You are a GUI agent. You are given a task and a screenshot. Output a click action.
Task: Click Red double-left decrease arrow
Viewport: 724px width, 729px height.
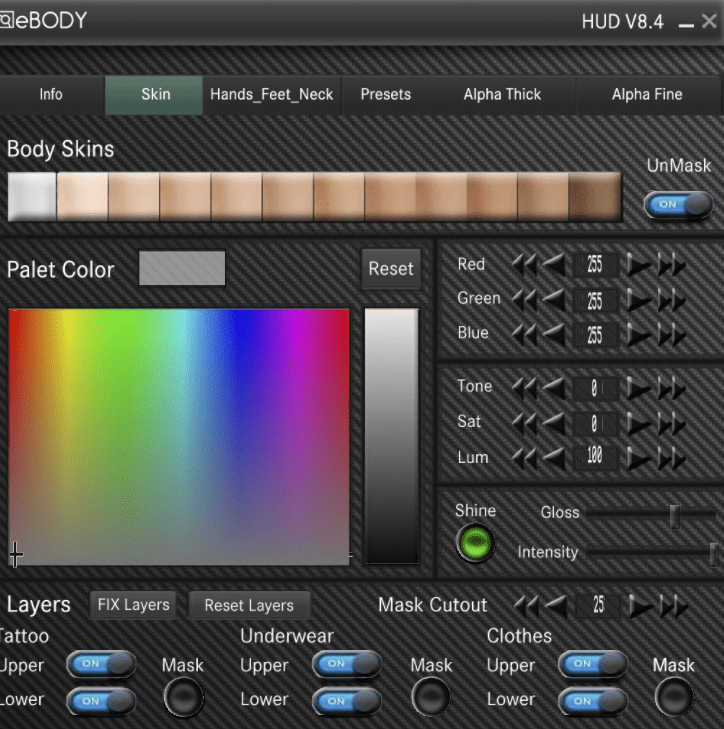[523, 265]
